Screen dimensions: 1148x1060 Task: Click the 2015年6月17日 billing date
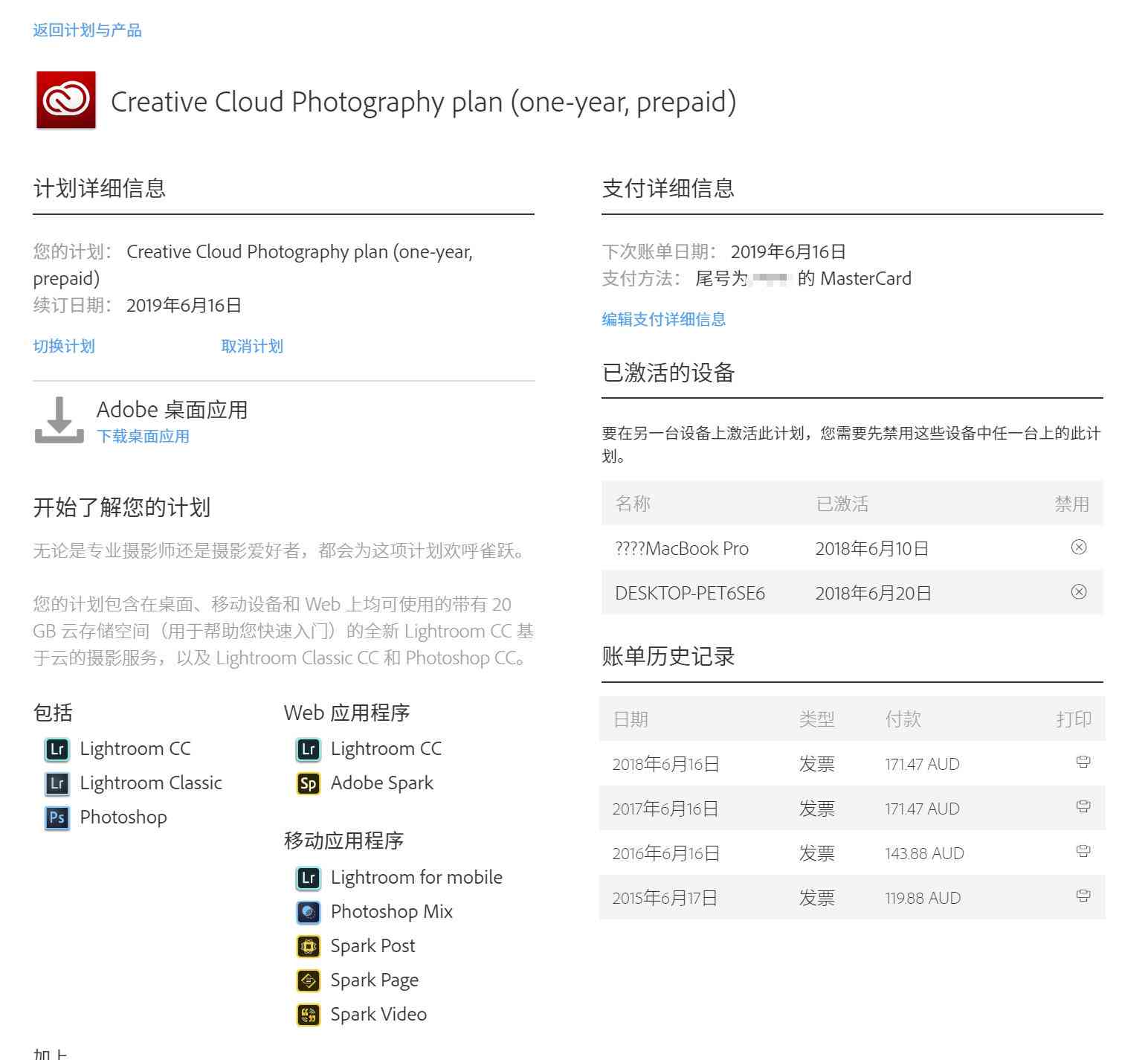point(665,898)
